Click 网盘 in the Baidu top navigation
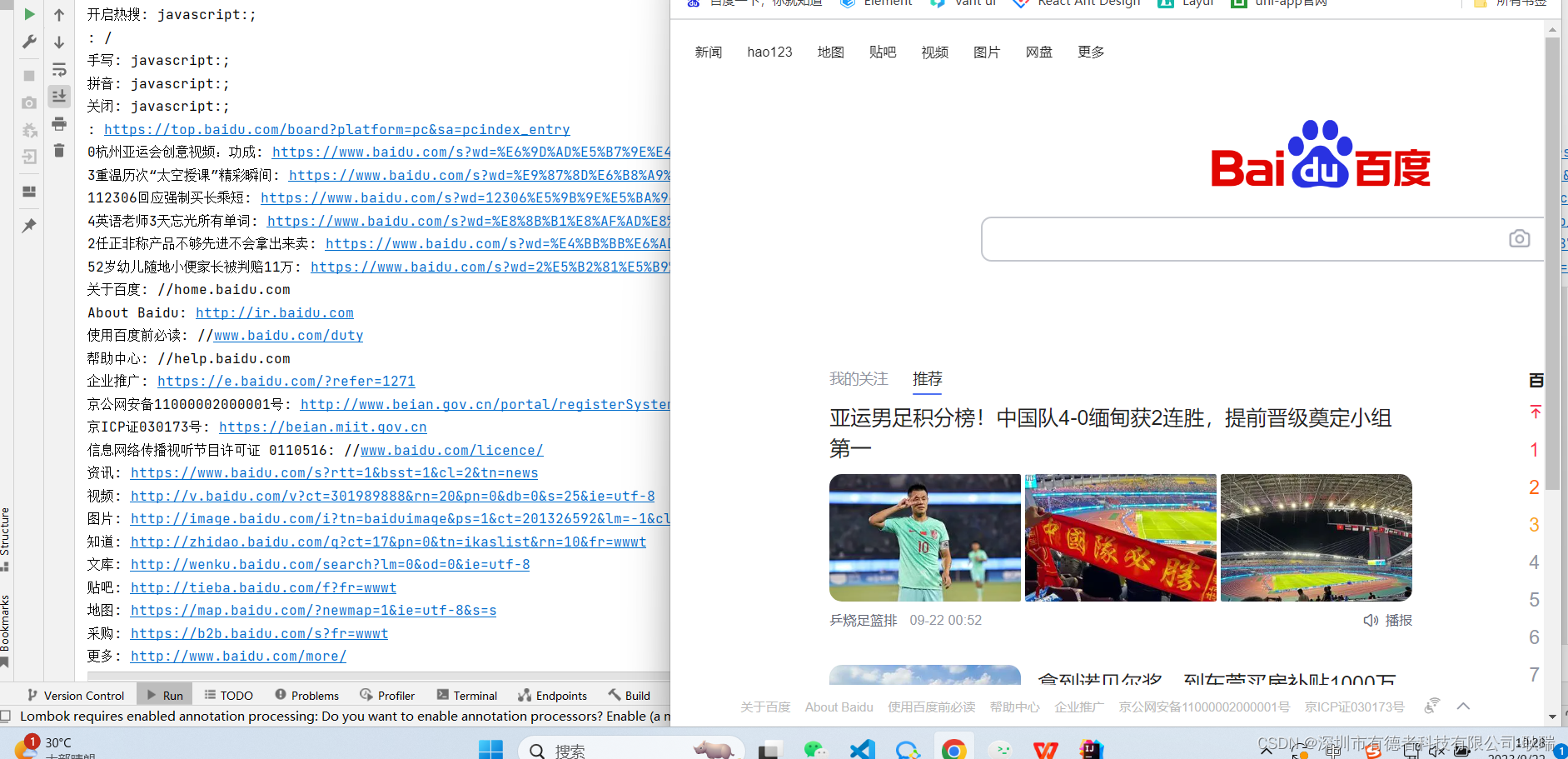 [x=1039, y=52]
